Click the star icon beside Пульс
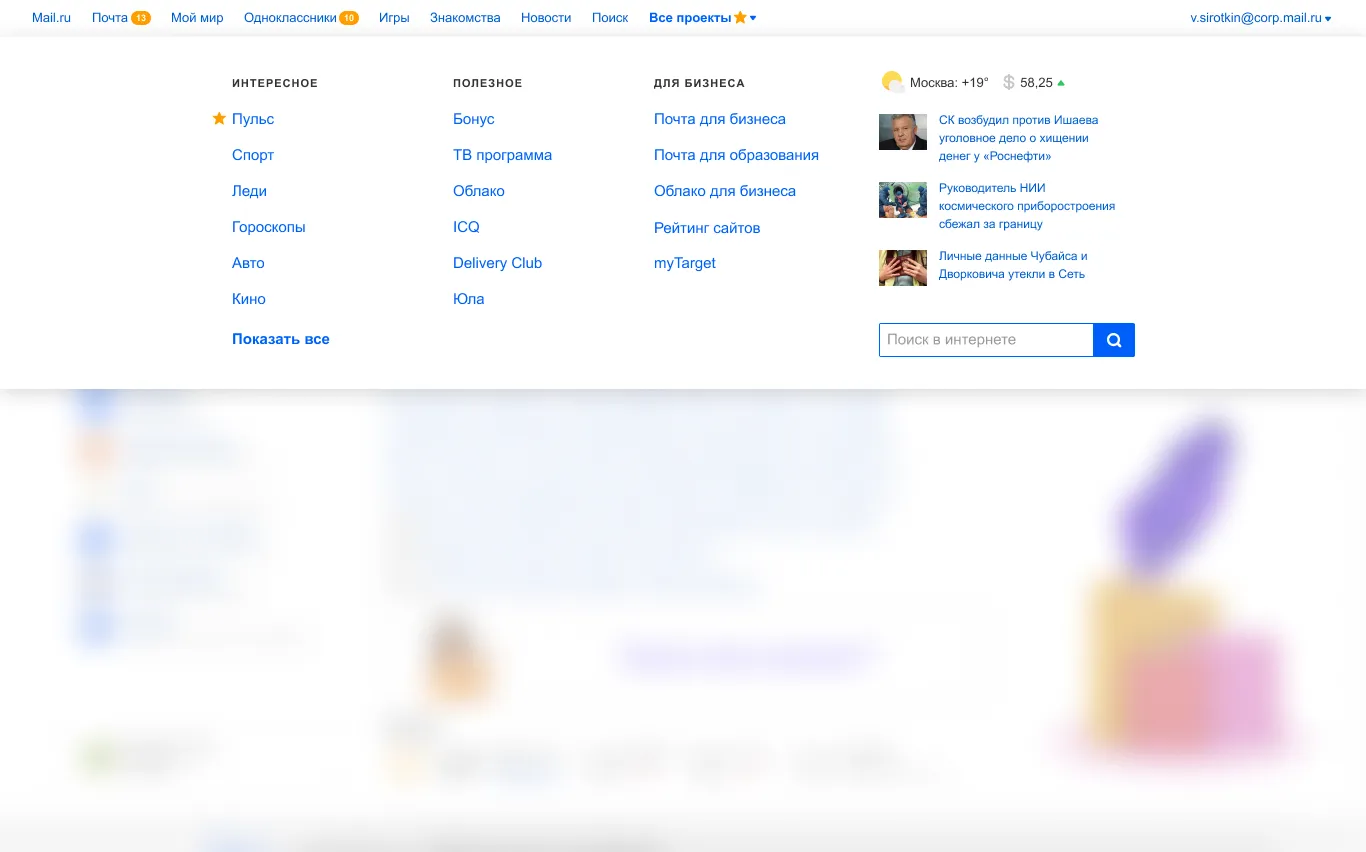Viewport: 1366px width, 852px height. [x=219, y=118]
